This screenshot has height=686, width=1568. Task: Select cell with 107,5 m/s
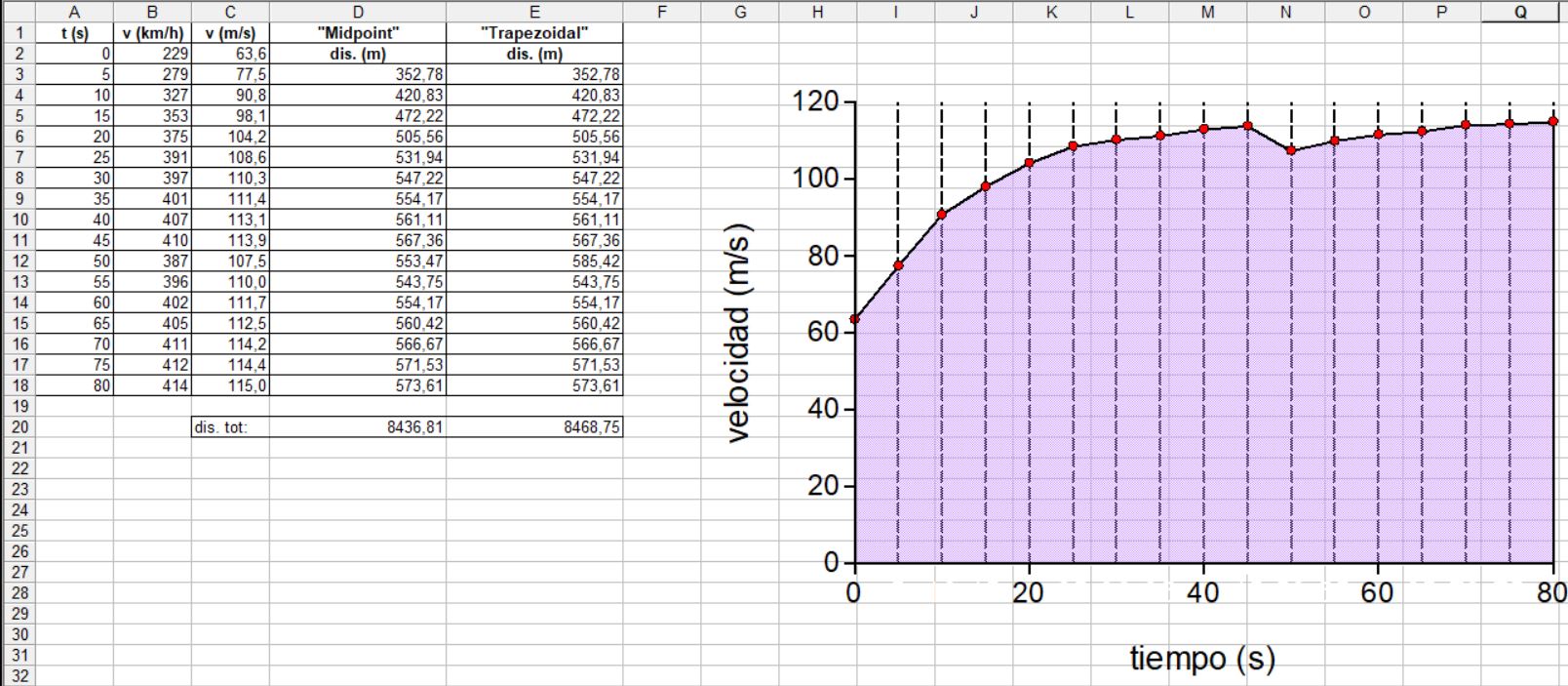point(230,261)
